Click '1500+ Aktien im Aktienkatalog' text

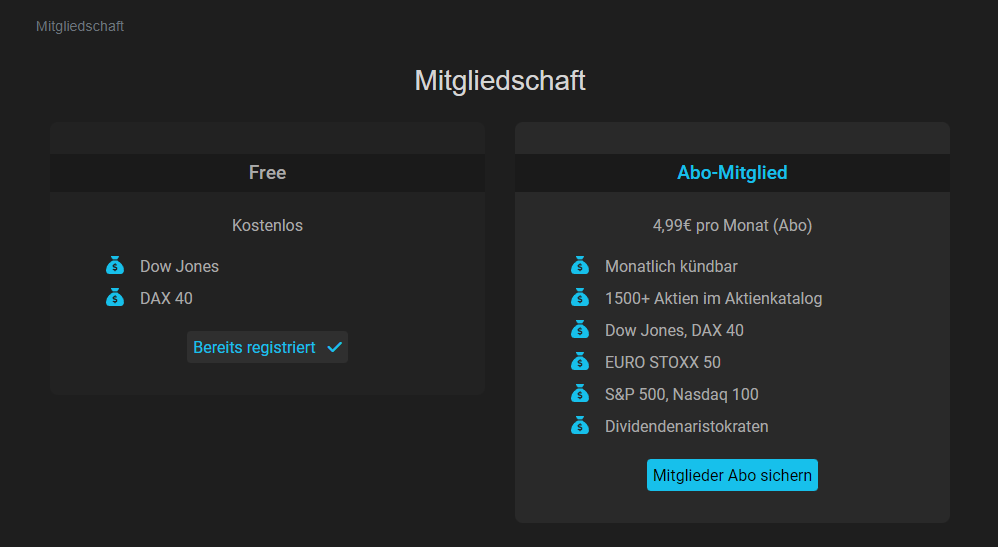point(713,299)
